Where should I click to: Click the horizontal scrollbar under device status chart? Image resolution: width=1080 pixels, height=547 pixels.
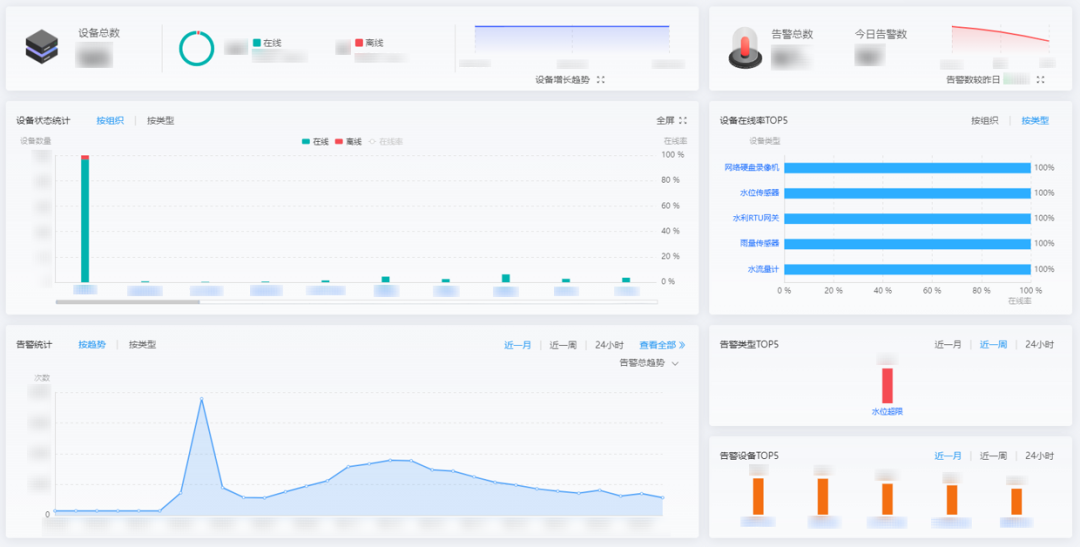pos(128,301)
